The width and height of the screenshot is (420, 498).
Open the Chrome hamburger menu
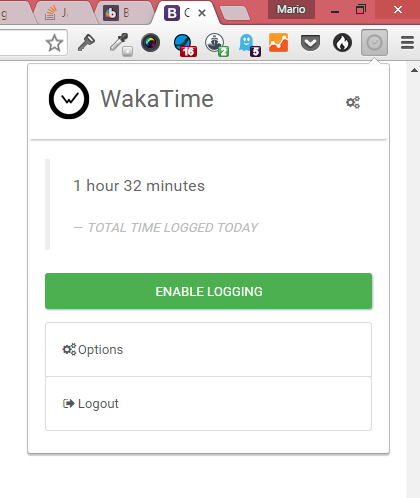point(407,43)
